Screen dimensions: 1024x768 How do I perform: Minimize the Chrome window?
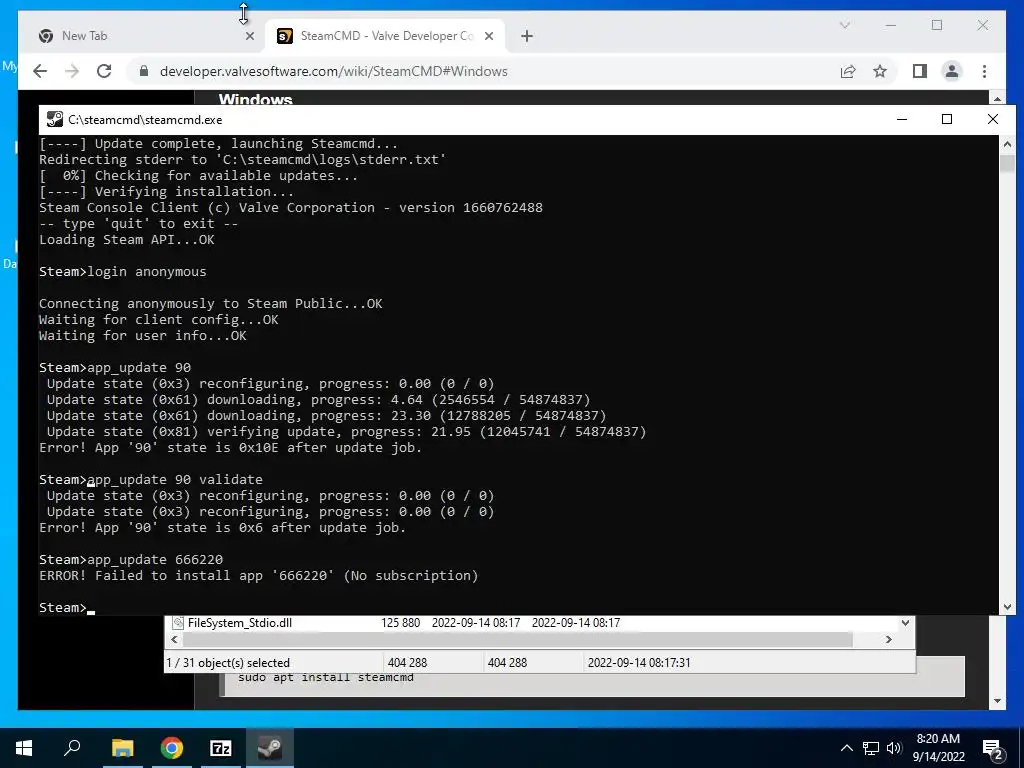click(891, 25)
